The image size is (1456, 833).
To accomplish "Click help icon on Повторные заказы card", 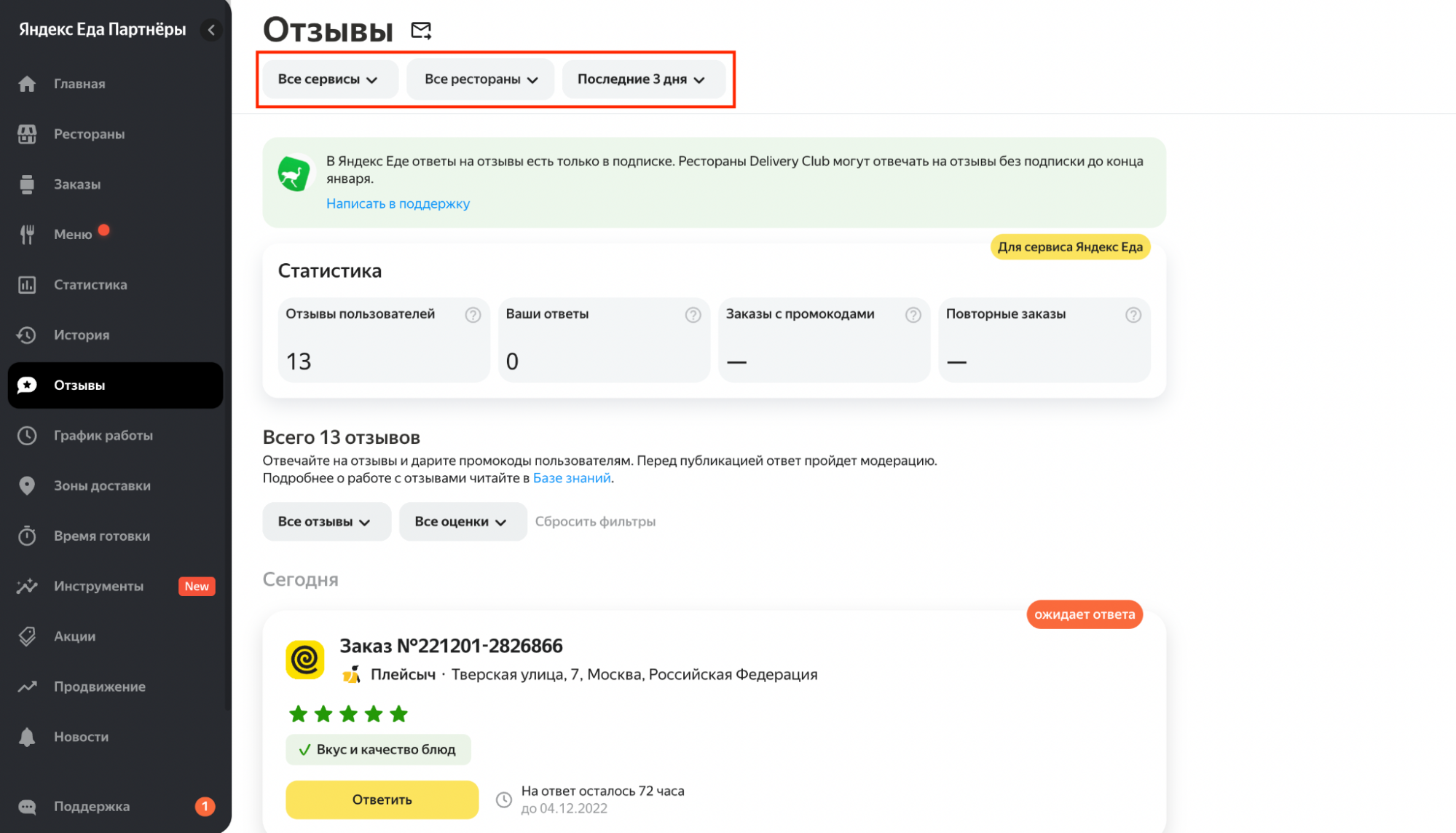I will [1133, 315].
